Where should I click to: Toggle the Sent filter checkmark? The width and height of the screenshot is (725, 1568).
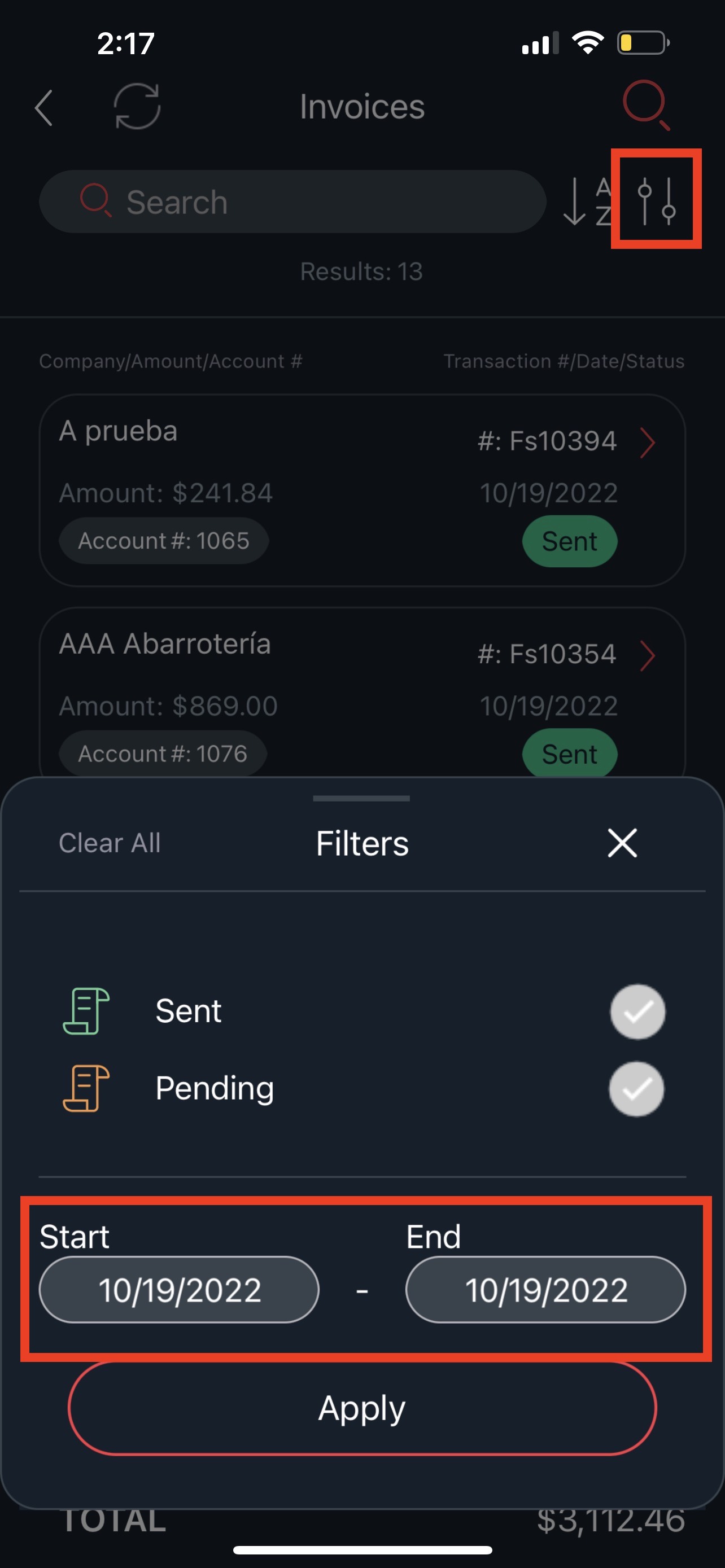[637, 1011]
